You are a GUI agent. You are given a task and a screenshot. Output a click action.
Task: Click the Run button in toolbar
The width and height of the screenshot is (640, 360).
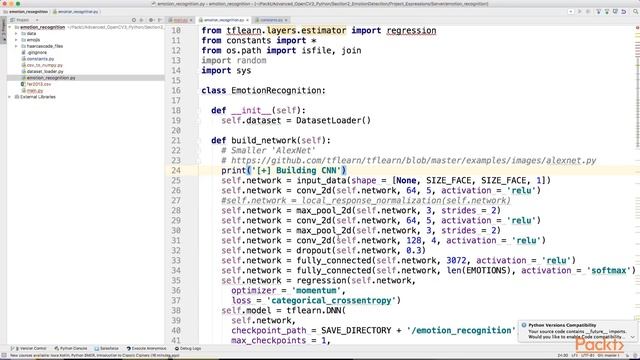[579, 12]
